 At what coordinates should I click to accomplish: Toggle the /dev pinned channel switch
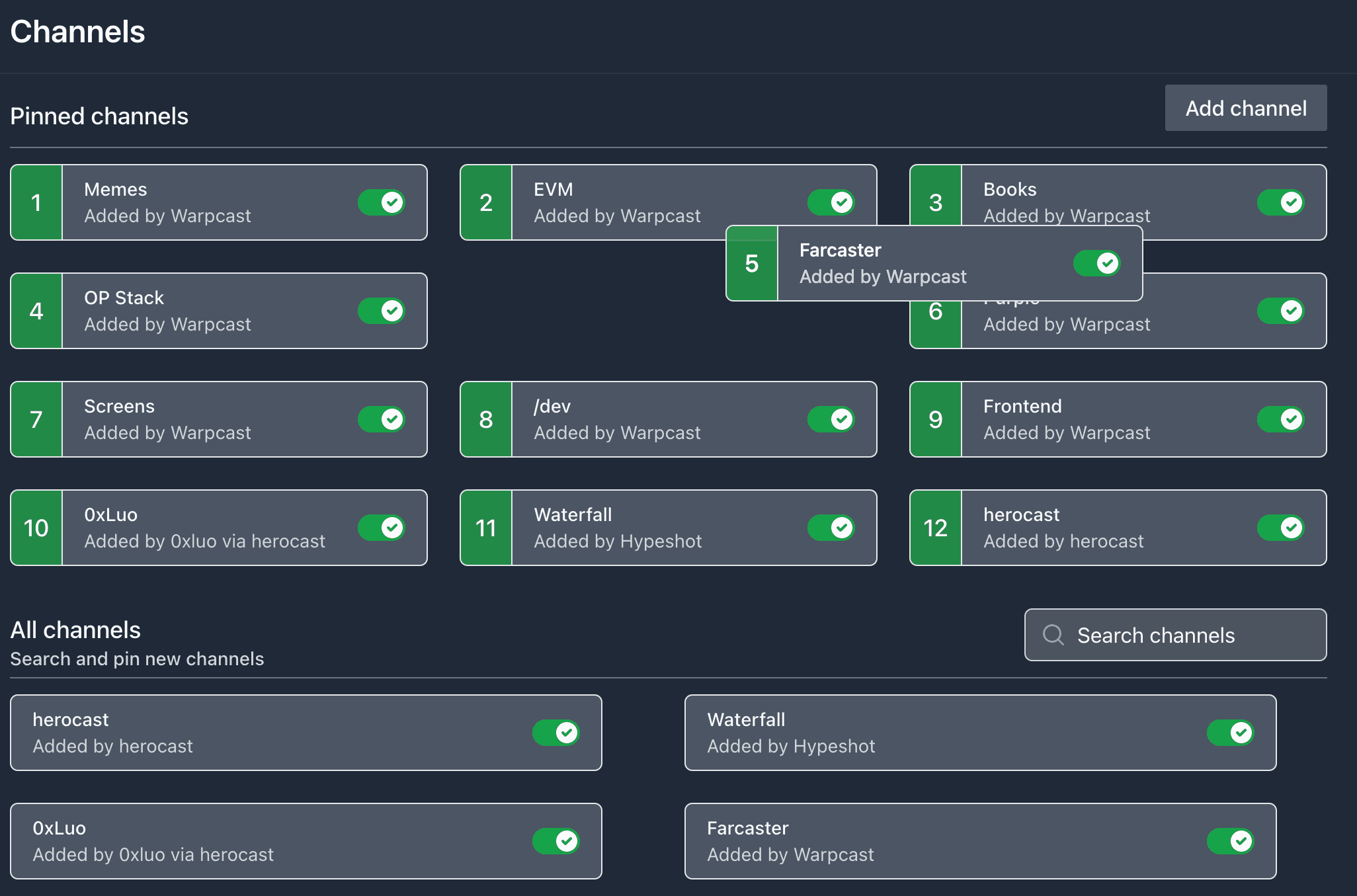[831, 419]
